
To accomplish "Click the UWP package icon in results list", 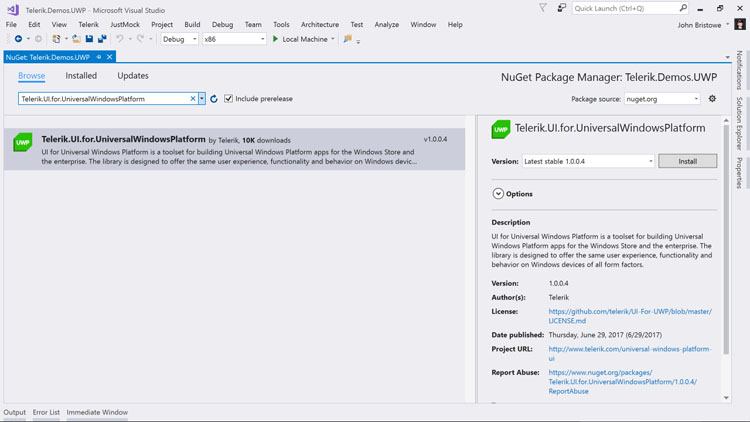I will 22,143.
